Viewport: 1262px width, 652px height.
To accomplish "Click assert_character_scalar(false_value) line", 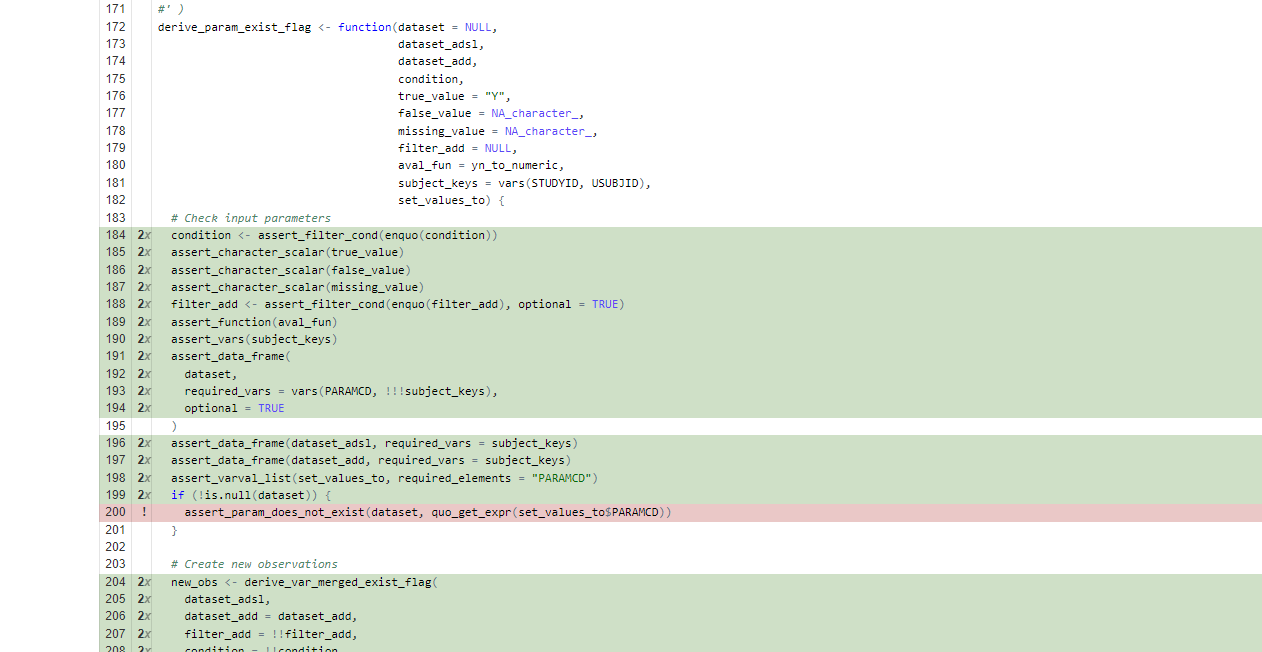I will [x=291, y=270].
